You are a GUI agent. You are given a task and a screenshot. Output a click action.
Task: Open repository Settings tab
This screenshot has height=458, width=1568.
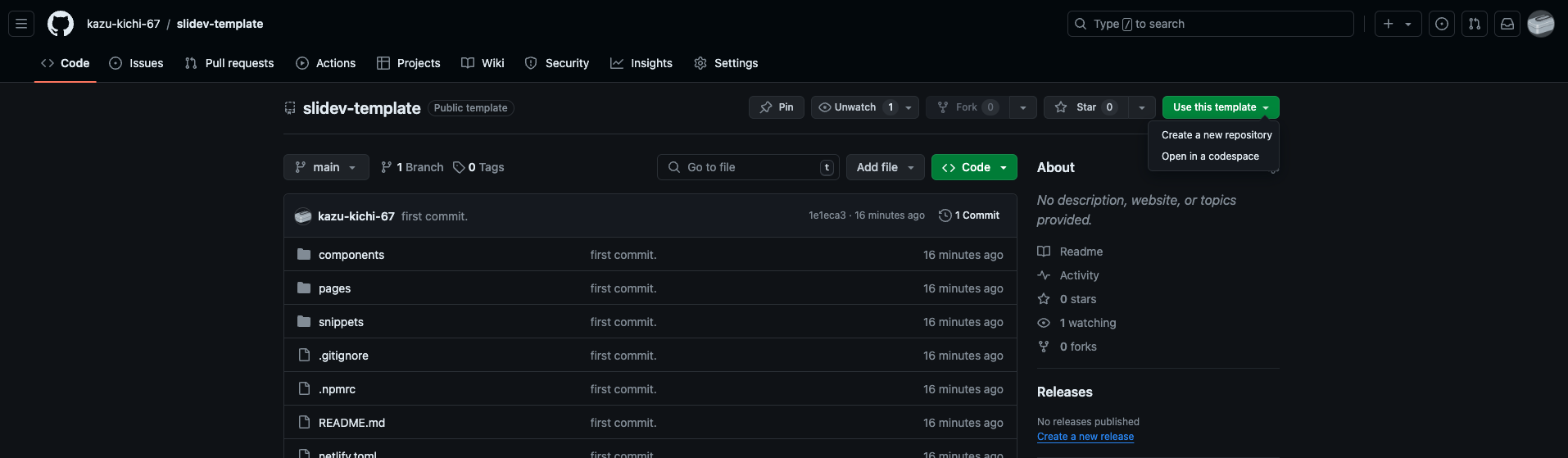726,63
